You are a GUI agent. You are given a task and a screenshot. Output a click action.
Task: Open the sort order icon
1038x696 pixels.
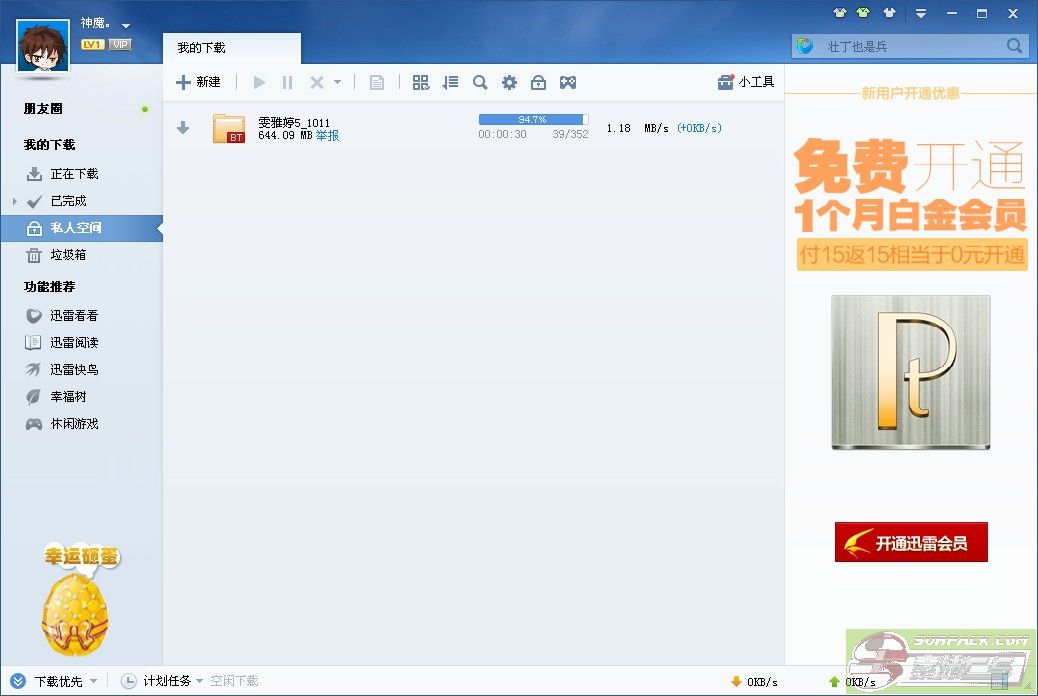pos(450,82)
